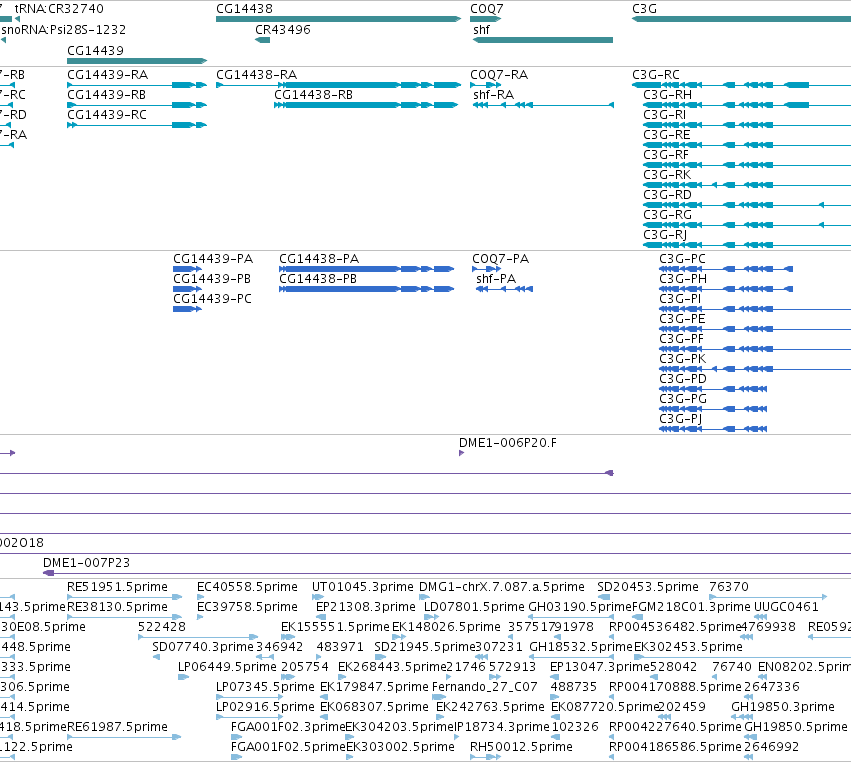Click the DME1-007P23 BAC label
Image resolution: width=851 pixels, height=762 pixels.
tap(86, 562)
